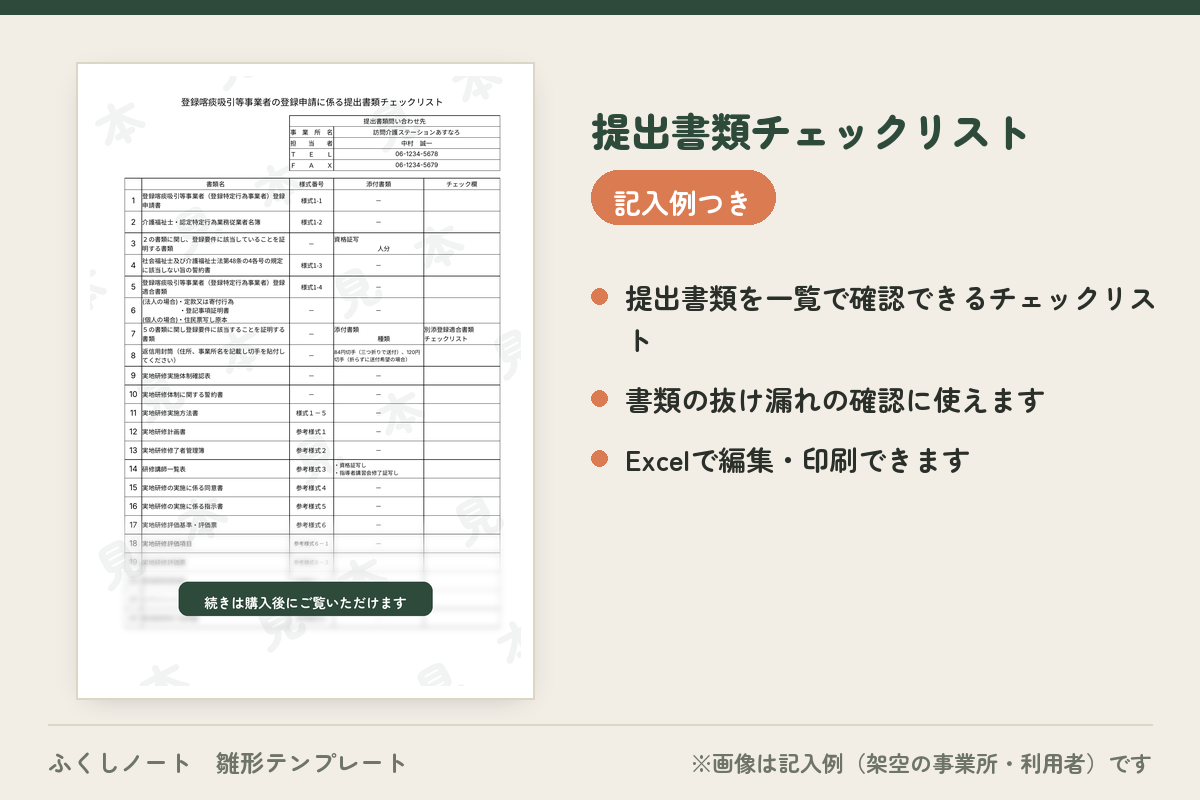
Task: Click the 参考様式1 cell
Action: point(311,432)
